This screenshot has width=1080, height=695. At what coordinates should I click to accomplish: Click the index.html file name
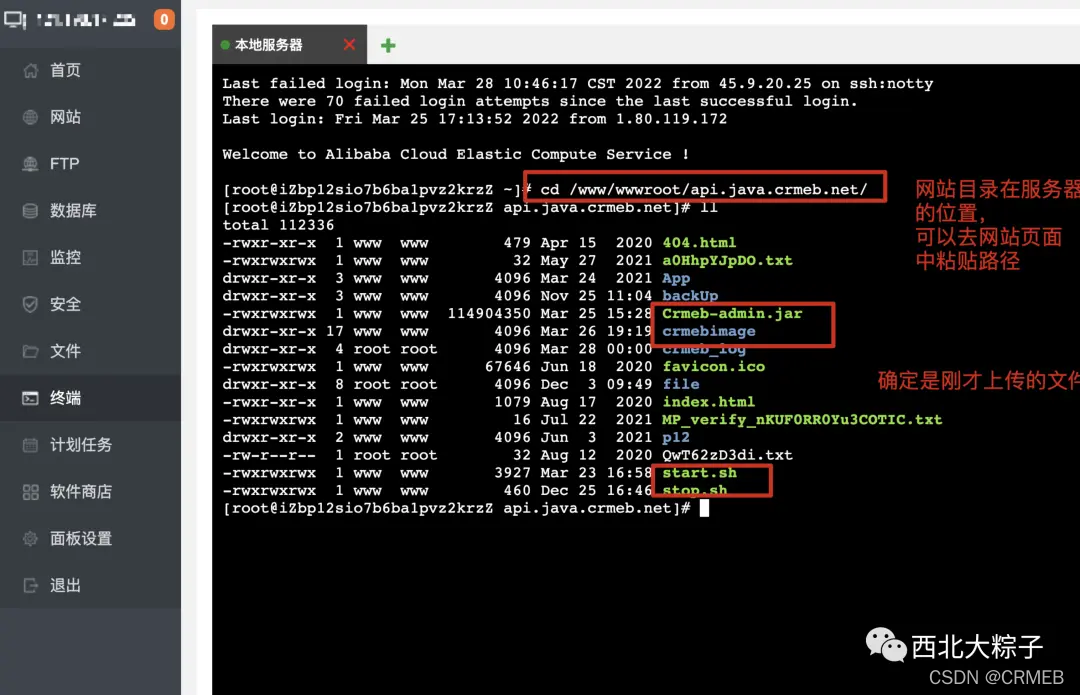(708, 402)
